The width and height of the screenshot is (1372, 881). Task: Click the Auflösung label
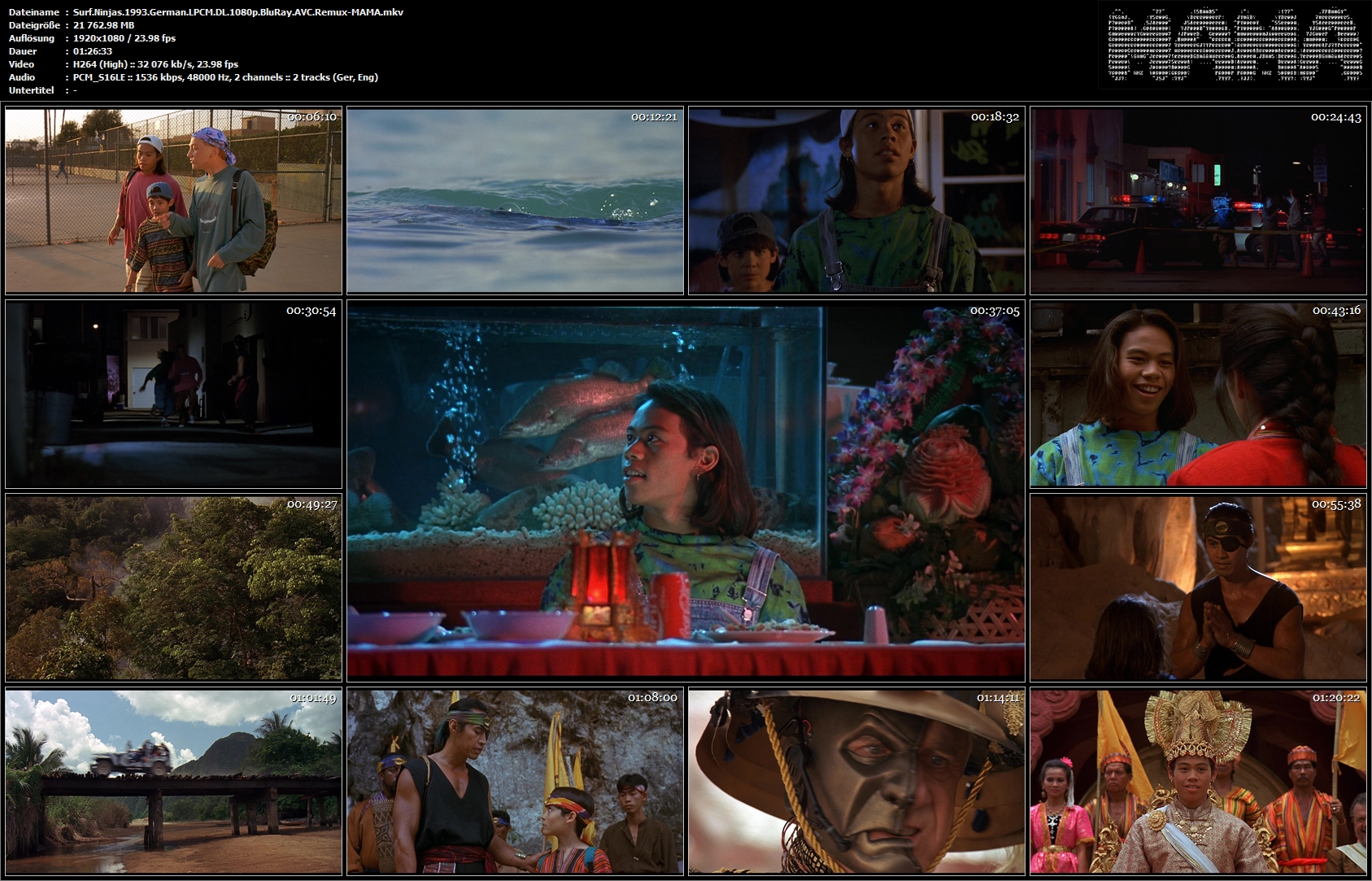32,38
